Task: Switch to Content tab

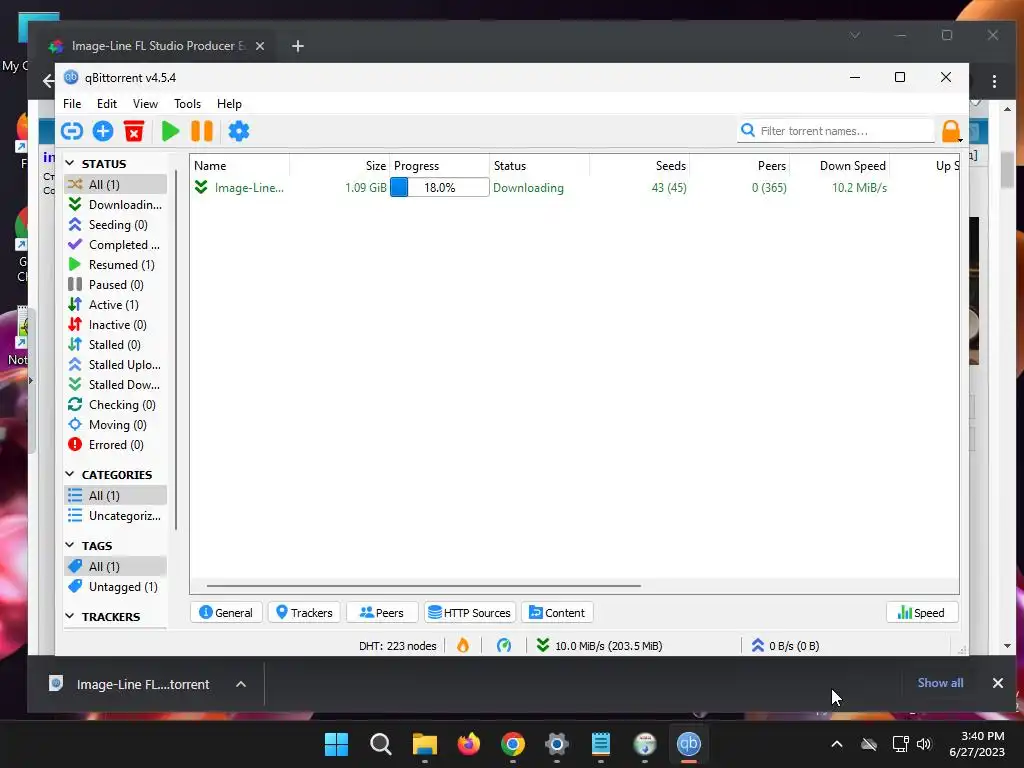Action: click(557, 613)
